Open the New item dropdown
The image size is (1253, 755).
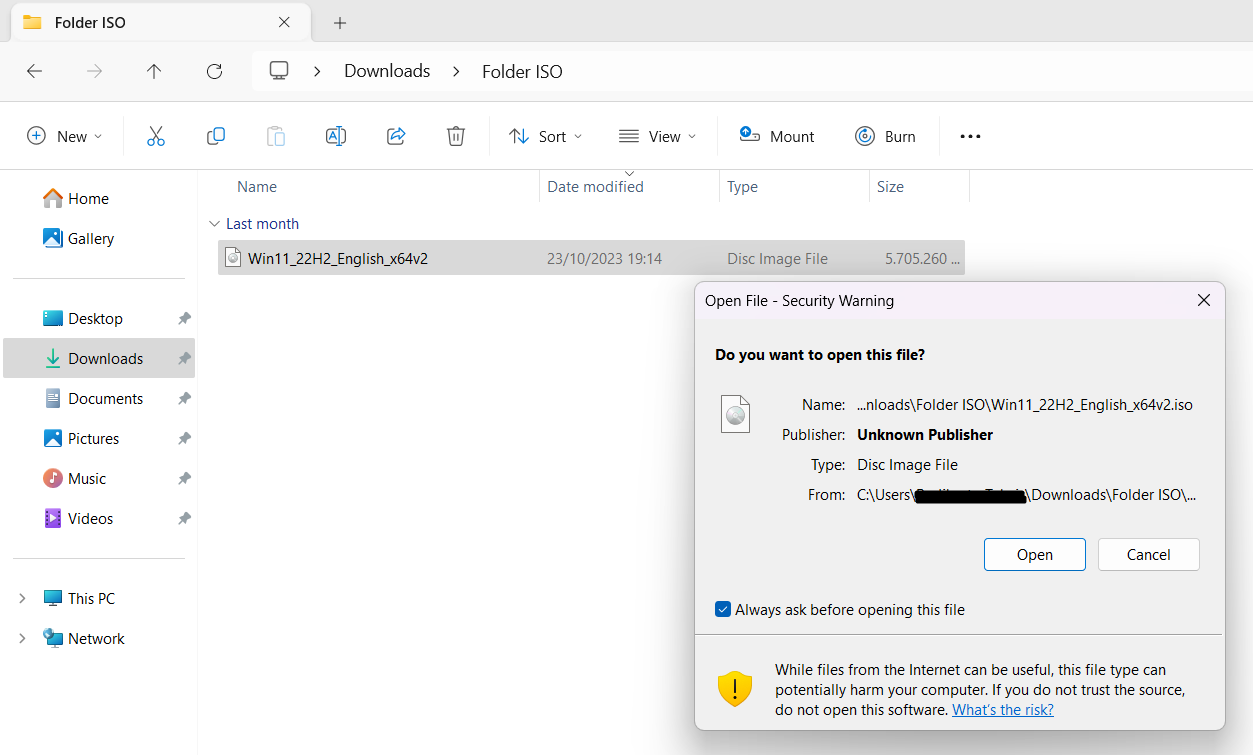tap(65, 136)
